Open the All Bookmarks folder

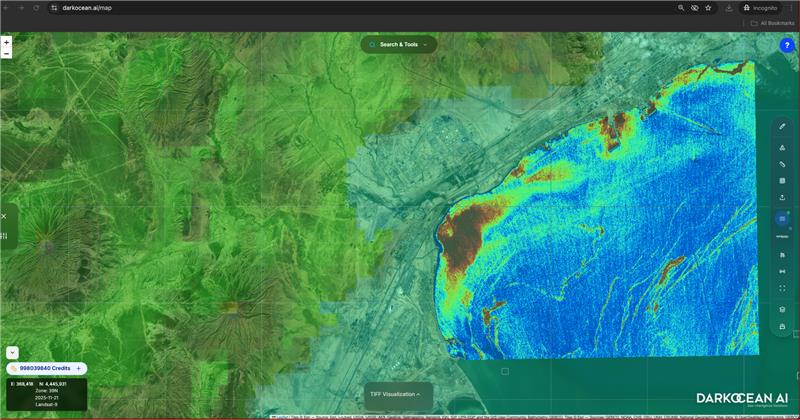click(x=773, y=23)
